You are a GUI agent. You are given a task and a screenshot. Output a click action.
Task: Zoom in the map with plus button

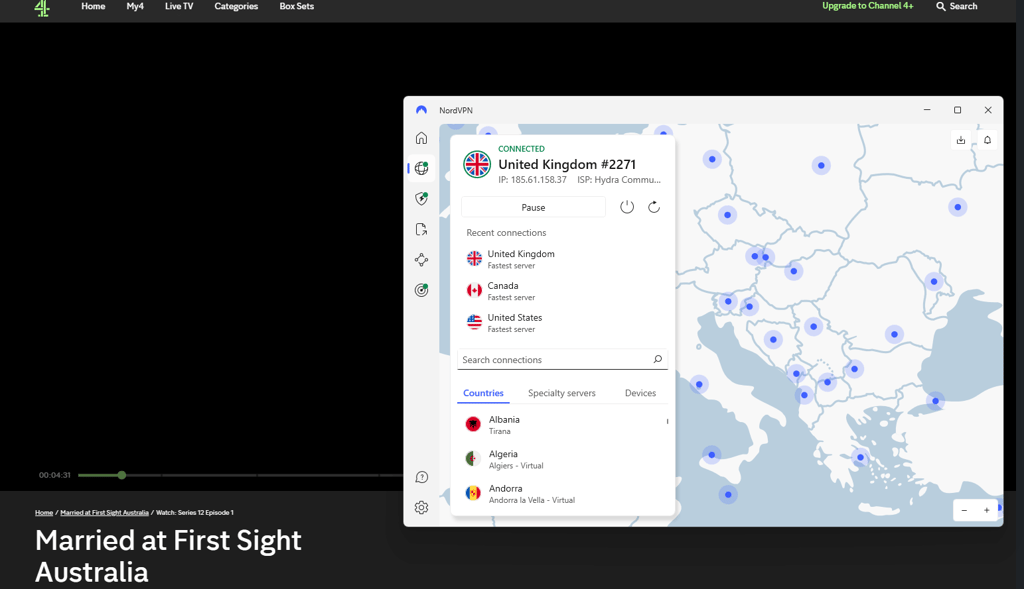tap(987, 510)
